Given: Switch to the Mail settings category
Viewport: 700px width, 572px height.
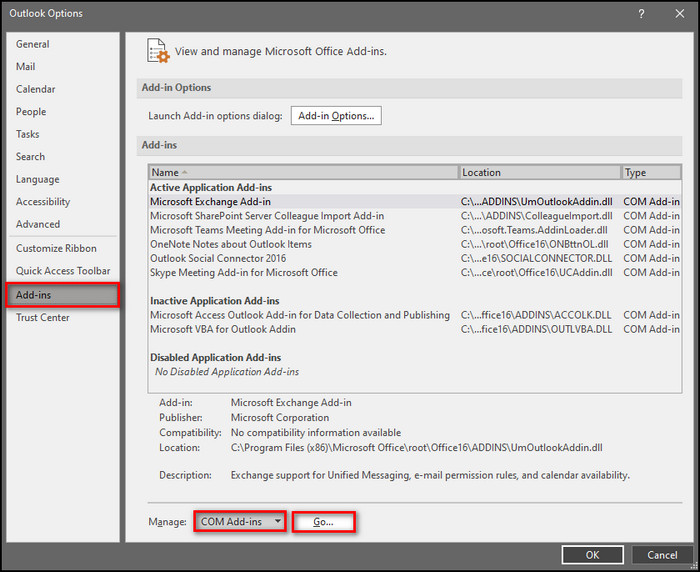Looking at the screenshot, I should (x=26, y=67).
